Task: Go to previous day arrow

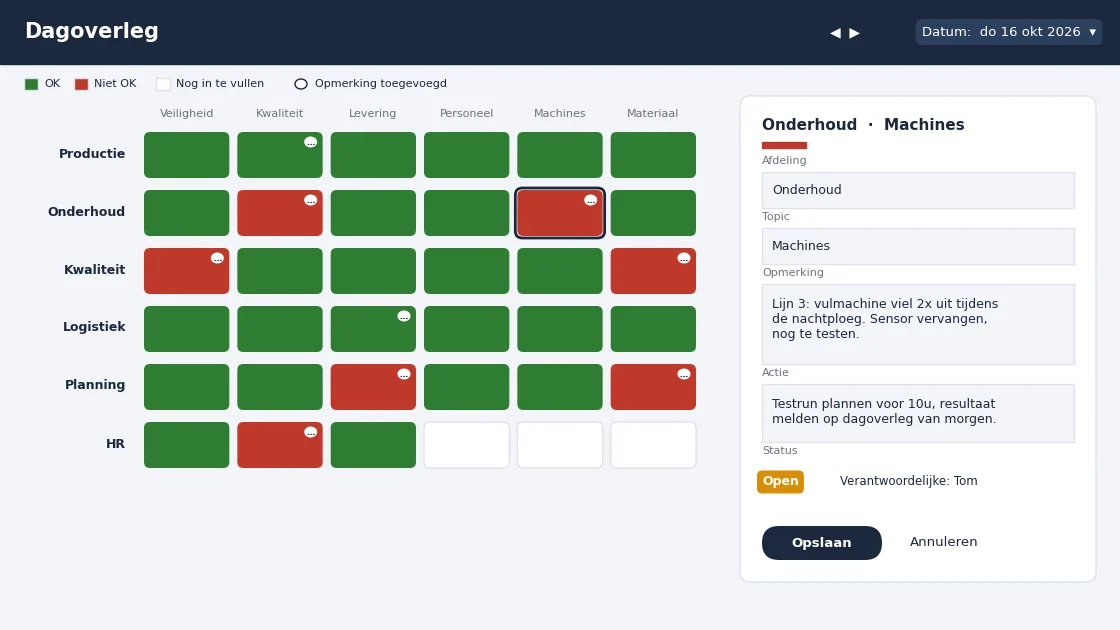Action: tap(835, 33)
